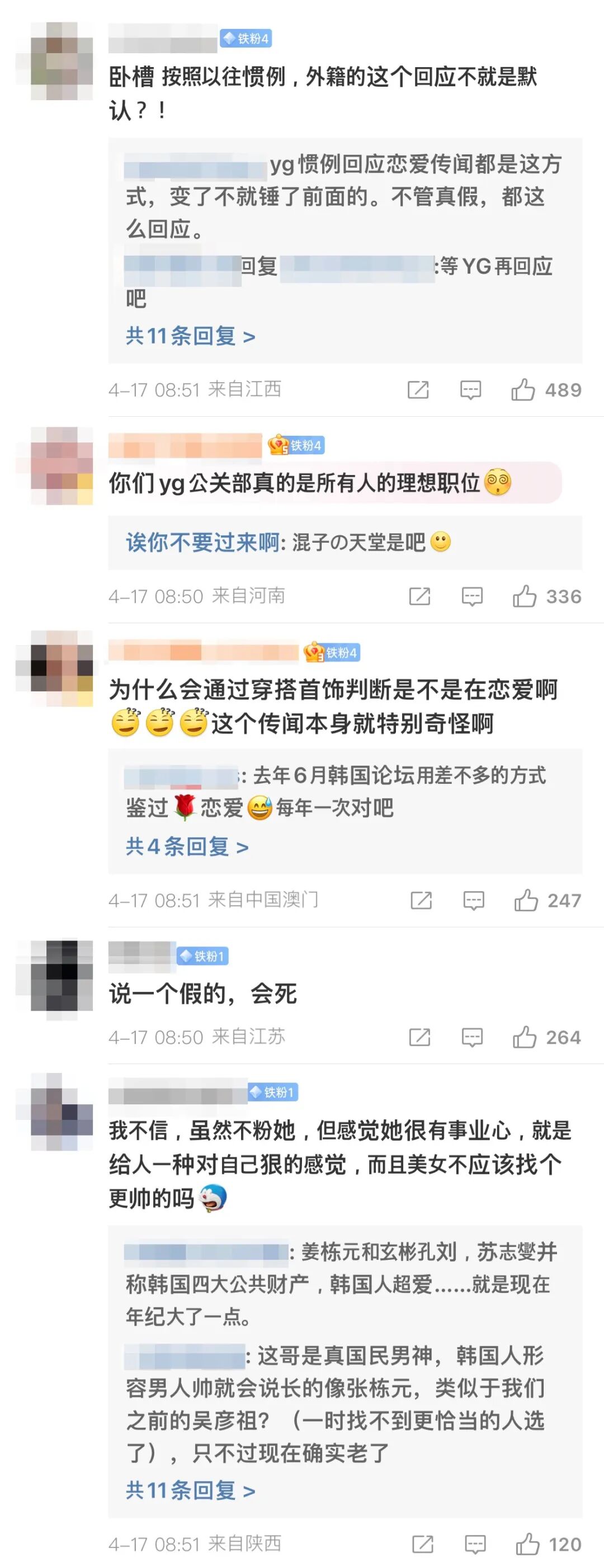The width and height of the screenshot is (604, 1568).
Task: Reply to the comment from 陕西
Action: coord(475,1545)
